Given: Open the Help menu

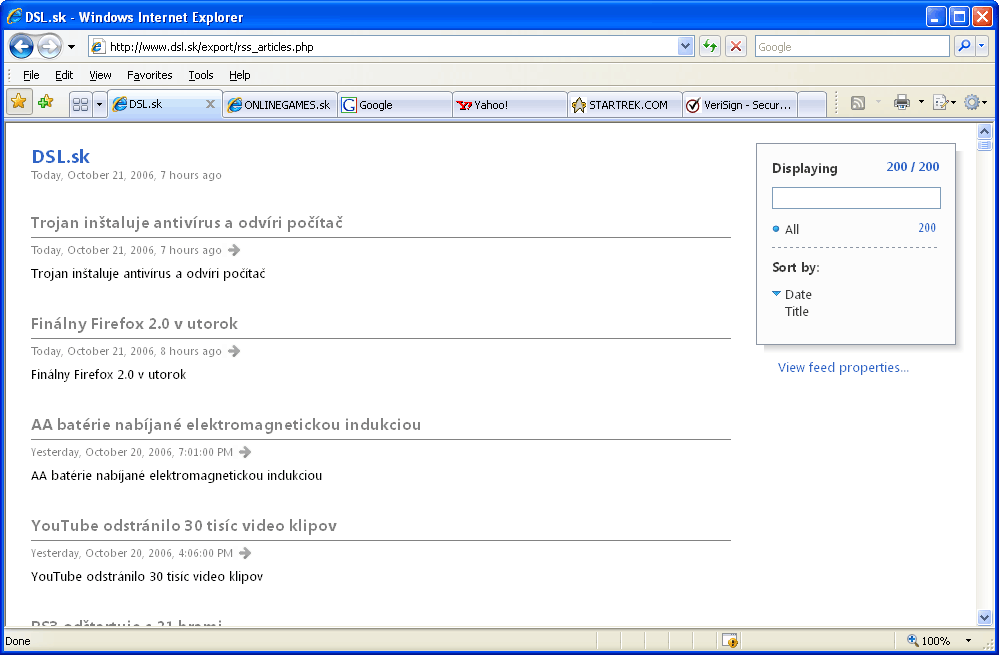Looking at the screenshot, I should 240,75.
